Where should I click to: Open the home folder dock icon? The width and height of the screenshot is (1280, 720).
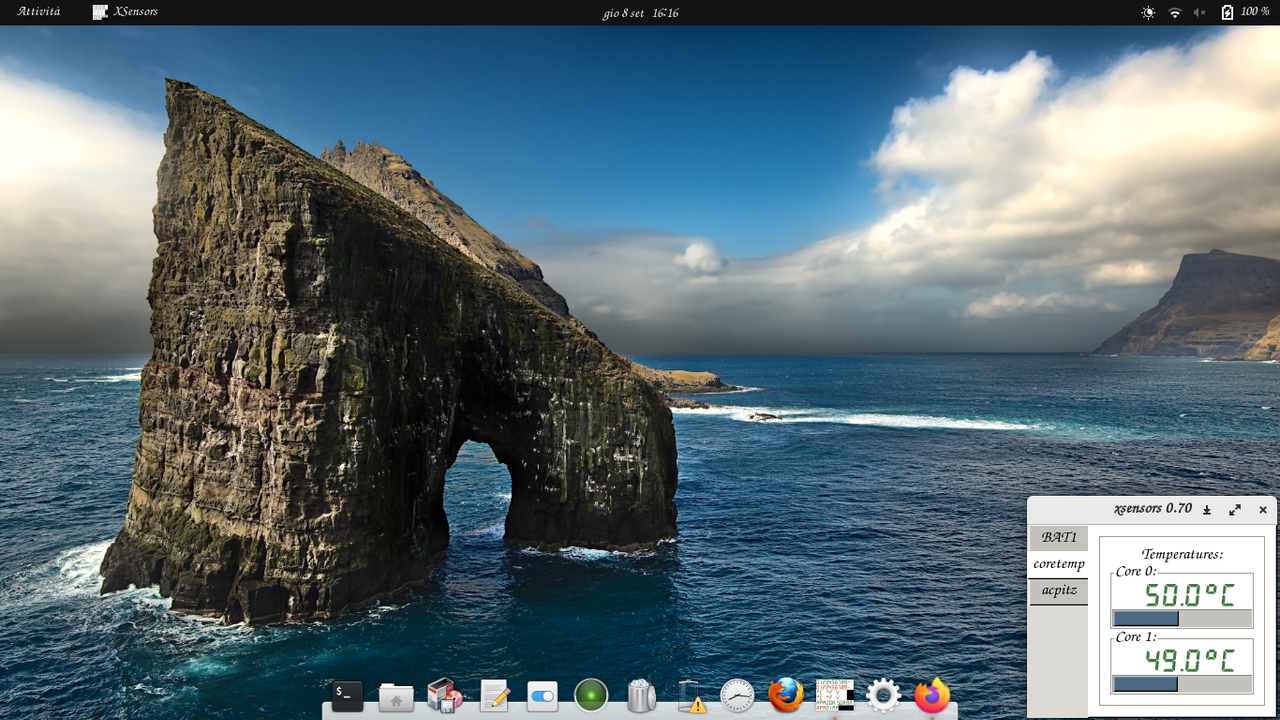tap(396, 697)
